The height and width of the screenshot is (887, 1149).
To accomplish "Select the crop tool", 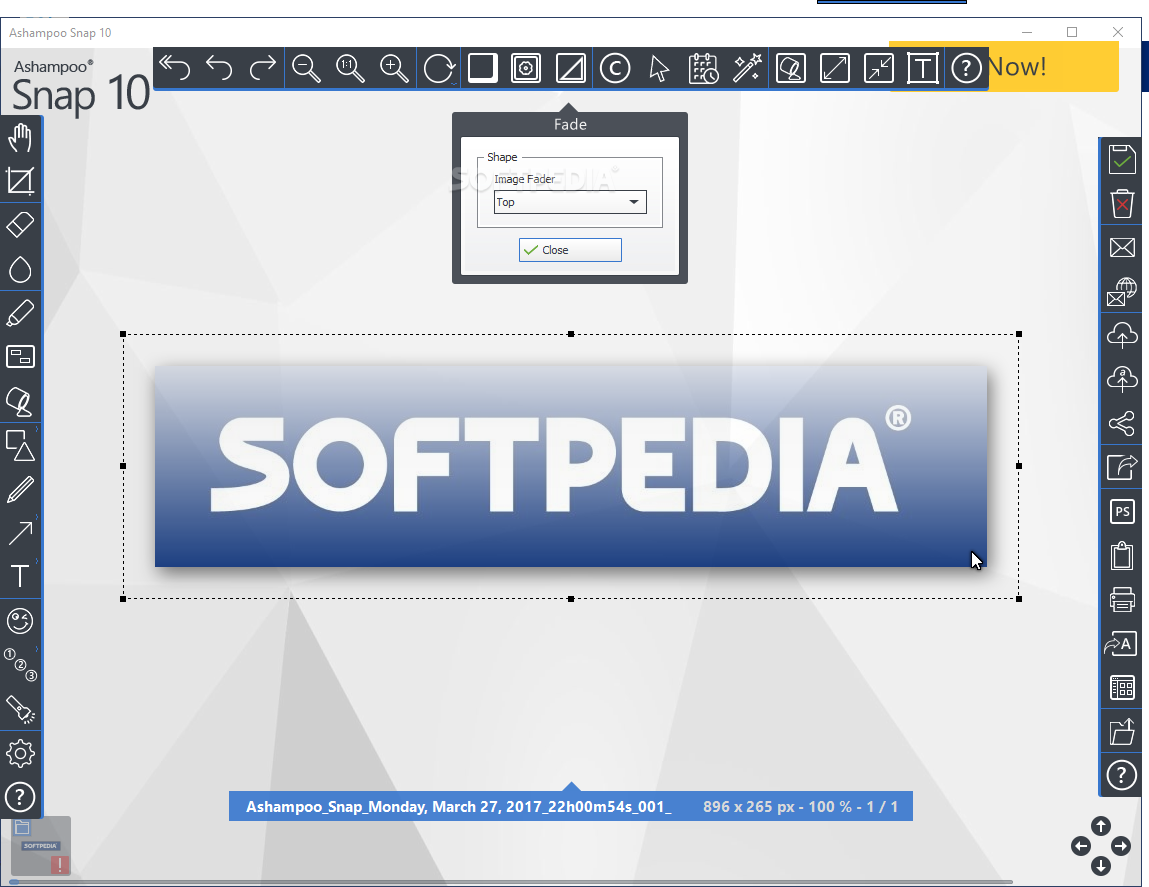I will coord(20,181).
